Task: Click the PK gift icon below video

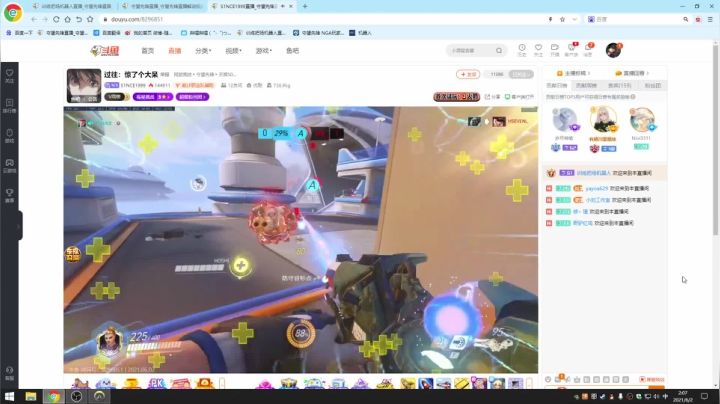Action: coord(156,383)
